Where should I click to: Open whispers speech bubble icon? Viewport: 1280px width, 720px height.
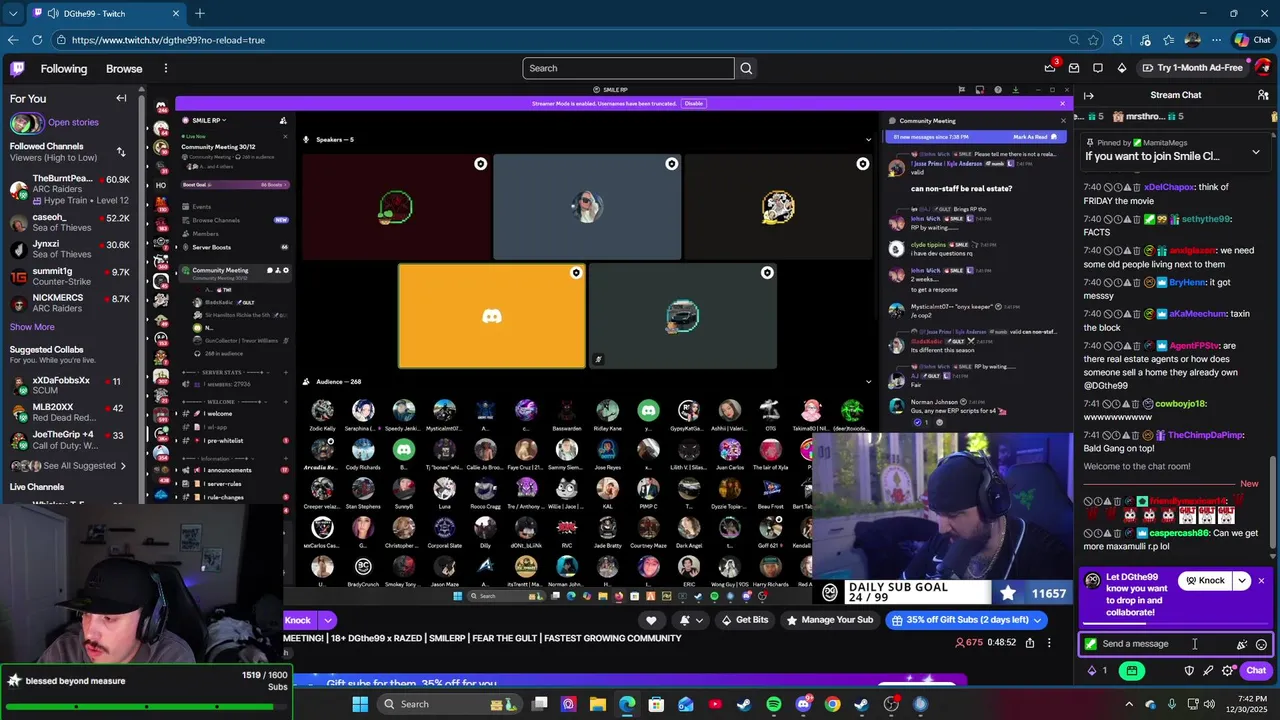point(1098,68)
